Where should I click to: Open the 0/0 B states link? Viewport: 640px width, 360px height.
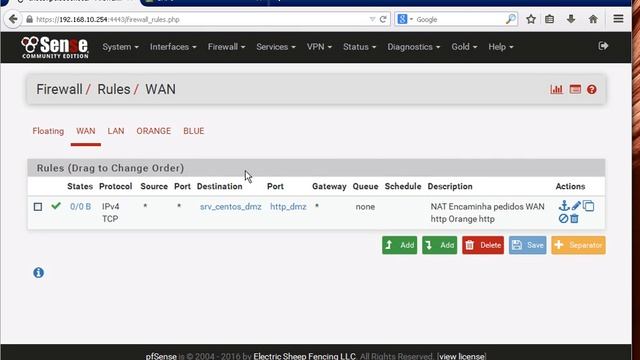click(x=80, y=207)
